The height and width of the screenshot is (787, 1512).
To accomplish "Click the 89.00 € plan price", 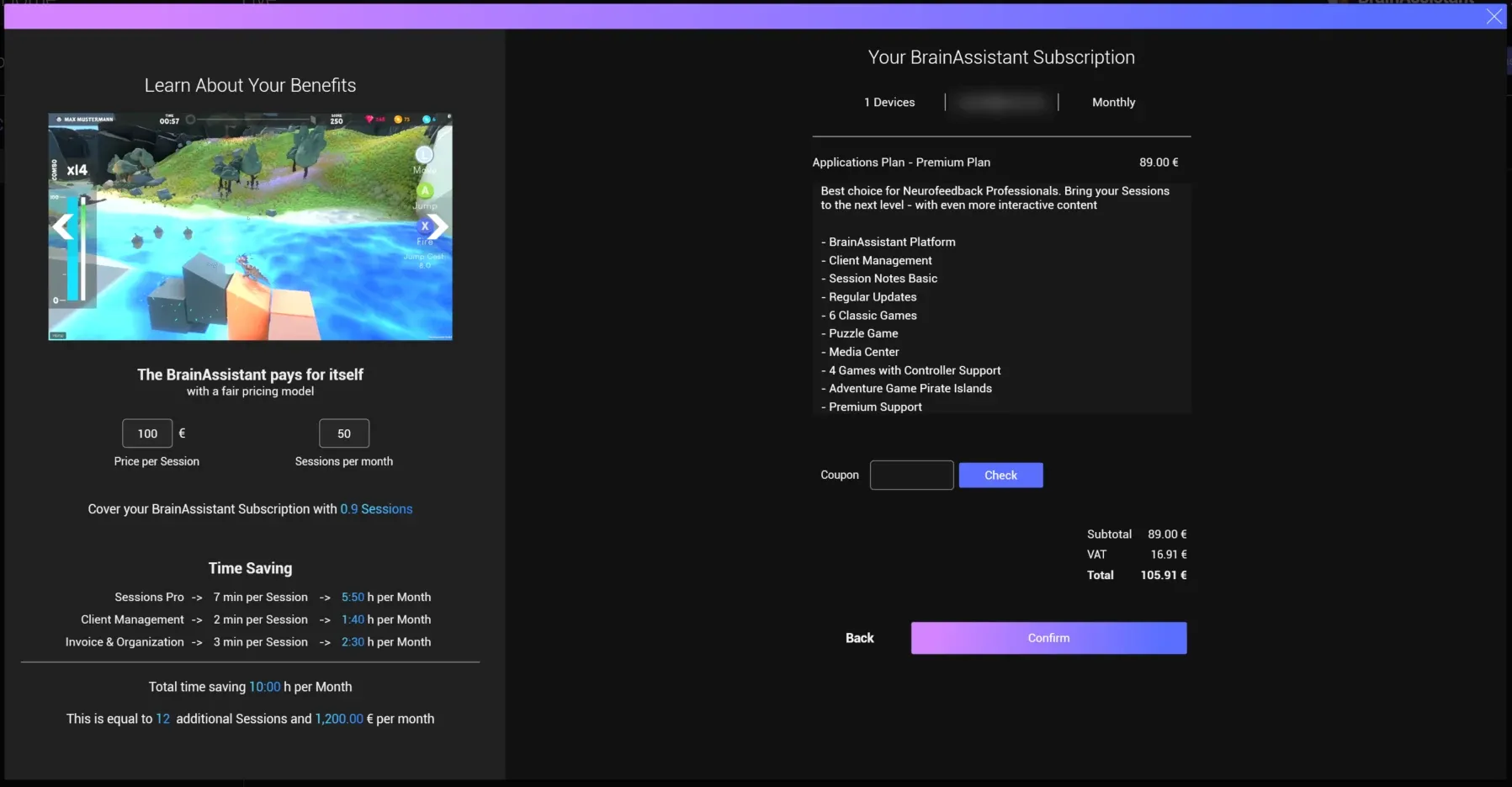I will (1159, 162).
